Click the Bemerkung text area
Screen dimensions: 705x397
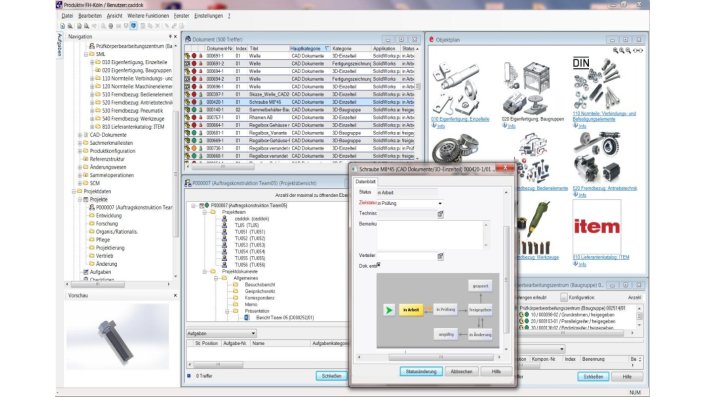(430, 235)
